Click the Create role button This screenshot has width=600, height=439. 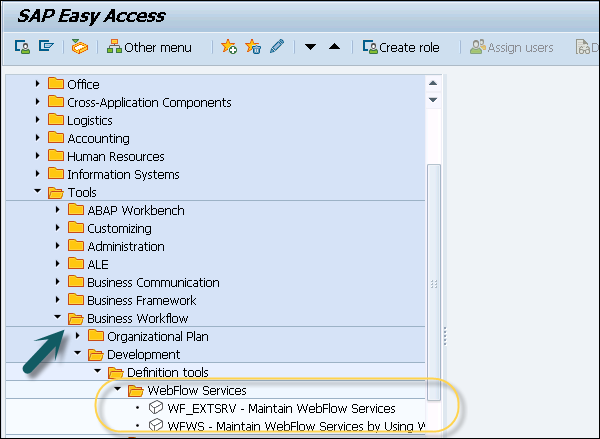pyautogui.click(x=401, y=47)
